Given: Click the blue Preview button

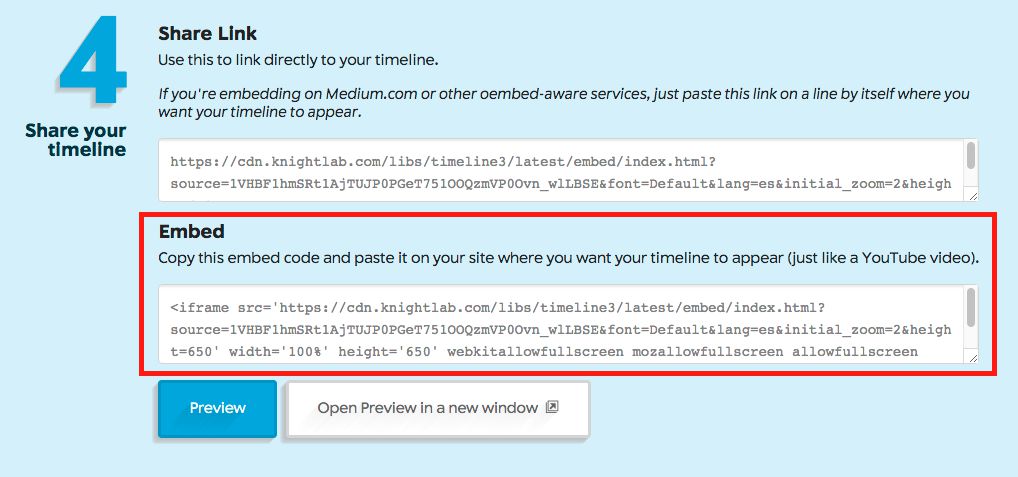Looking at the screenshot, I should click(x=217, y=408).
